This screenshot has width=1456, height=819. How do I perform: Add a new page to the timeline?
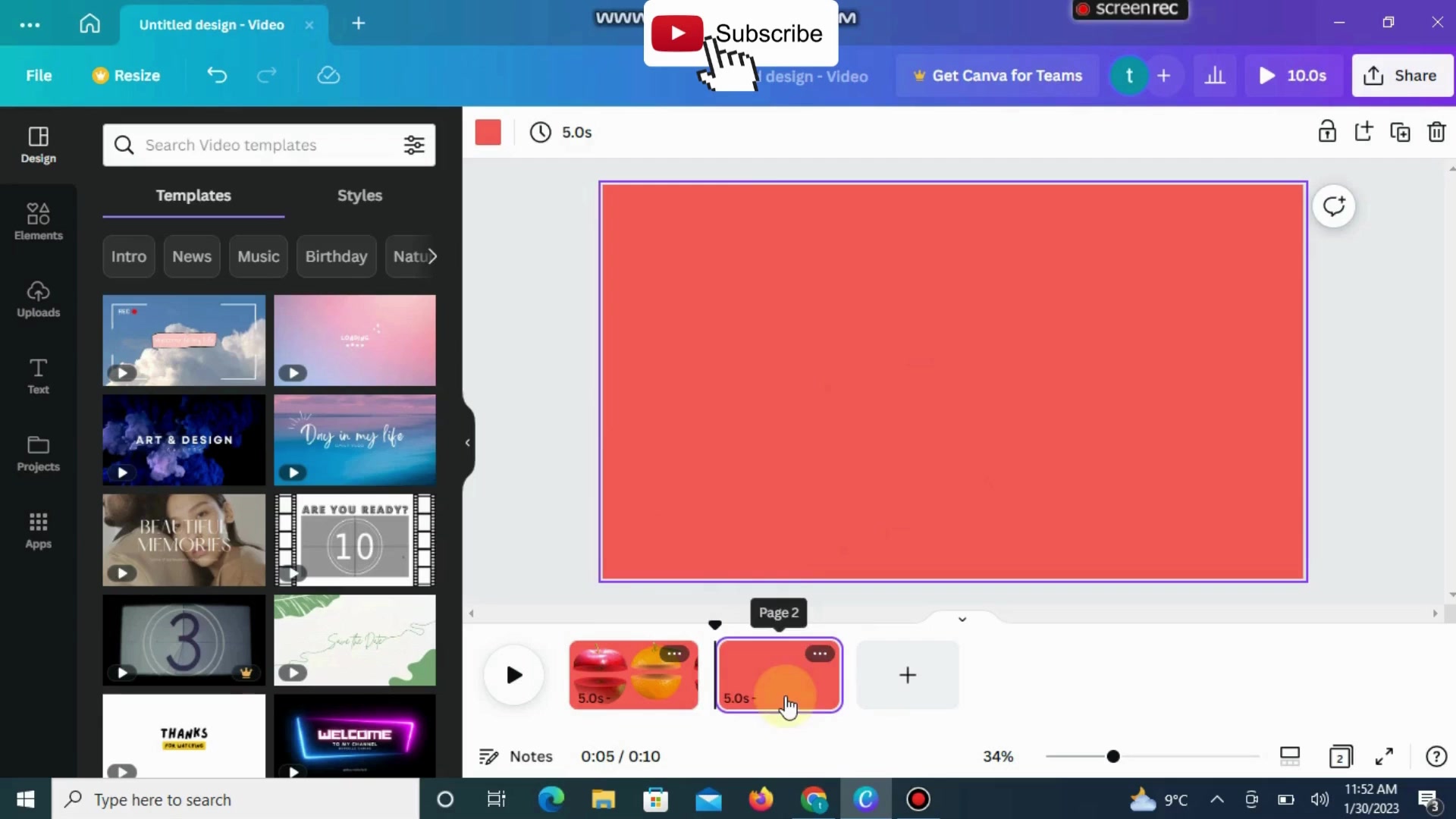908,675
